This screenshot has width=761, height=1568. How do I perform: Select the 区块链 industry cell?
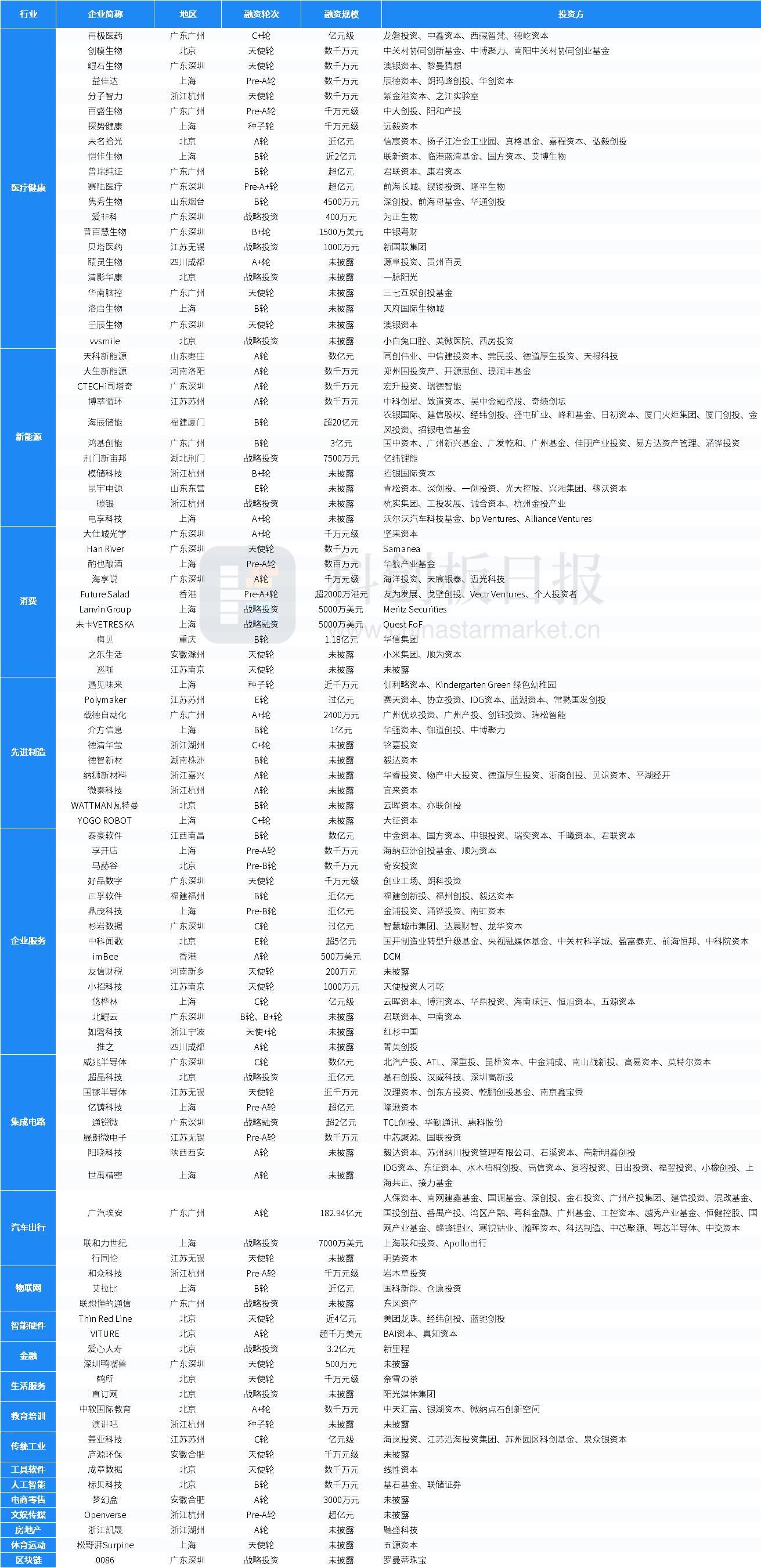pyautogui.click(x=28, y=1560)
